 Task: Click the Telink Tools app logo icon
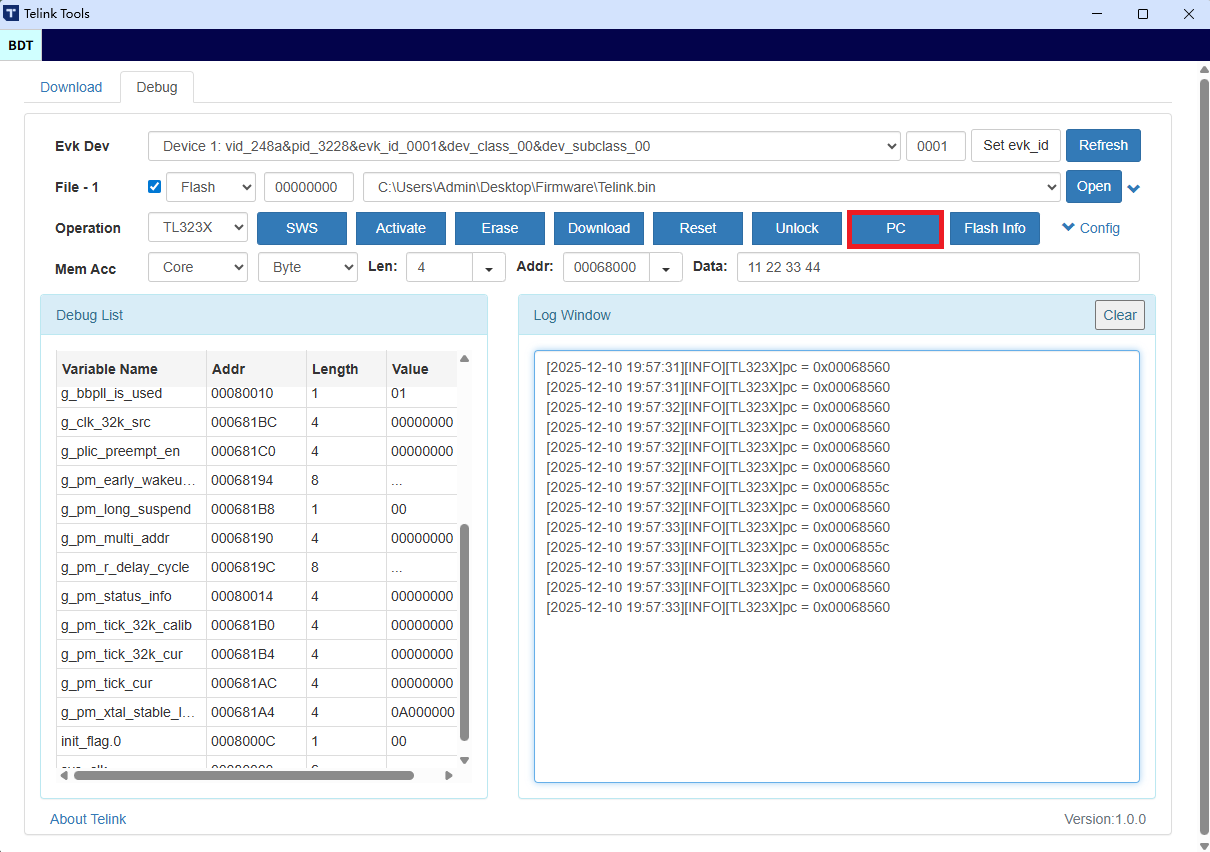(11, 14)
